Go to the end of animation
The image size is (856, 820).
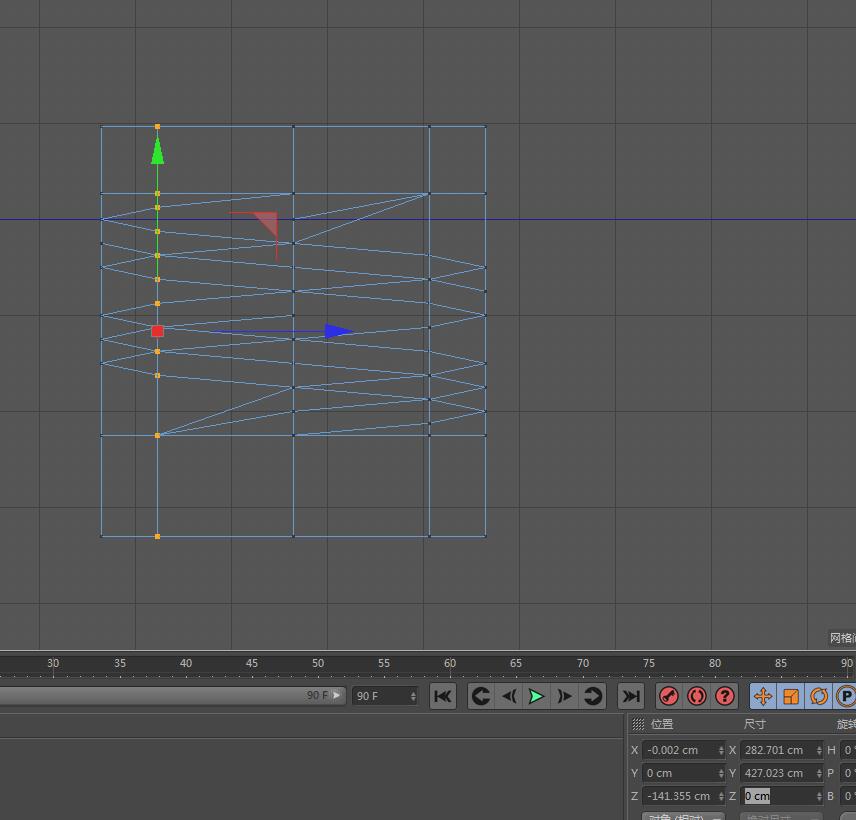pos(631,696)
